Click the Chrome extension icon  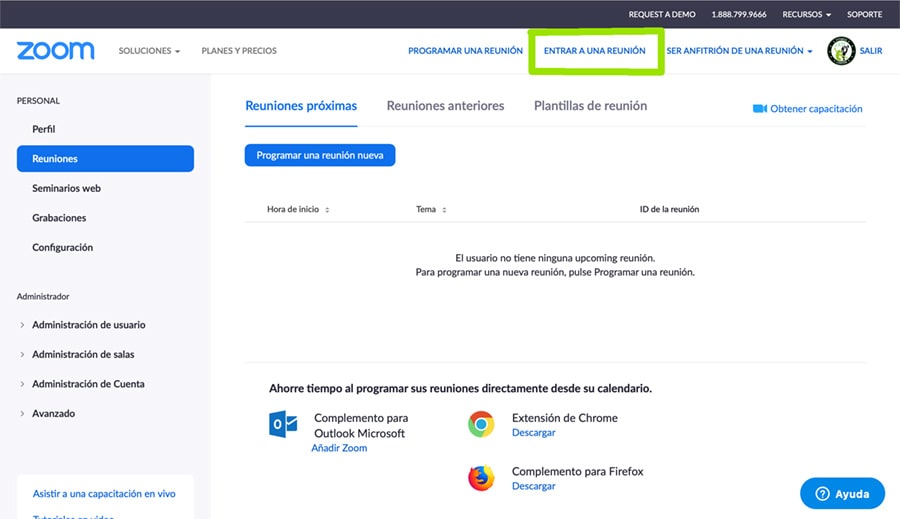[x=481, y=424]
